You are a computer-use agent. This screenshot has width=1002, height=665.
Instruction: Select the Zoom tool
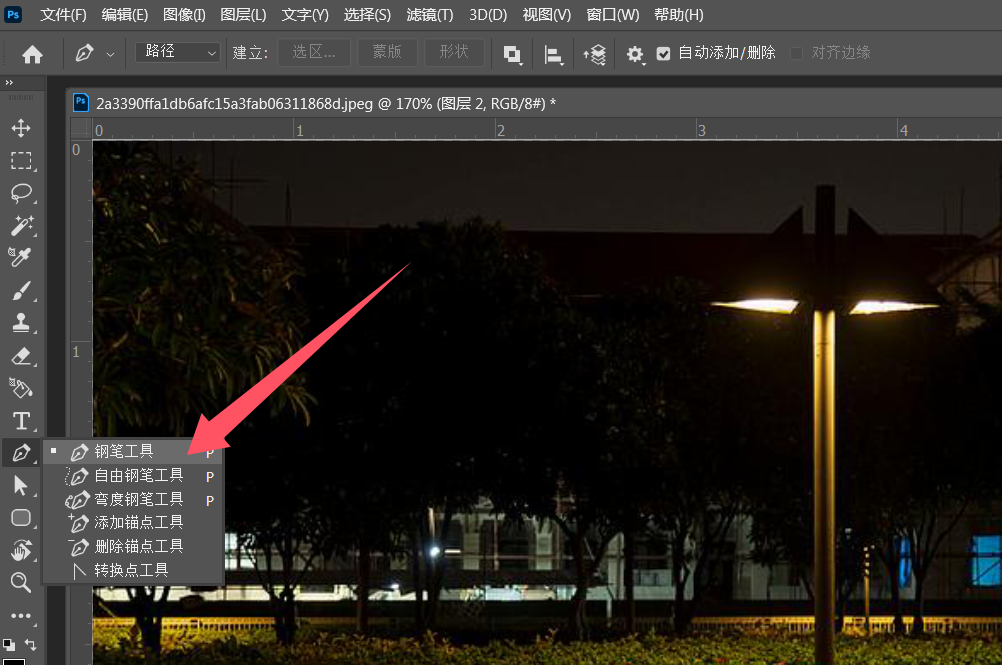click(21, 582)
